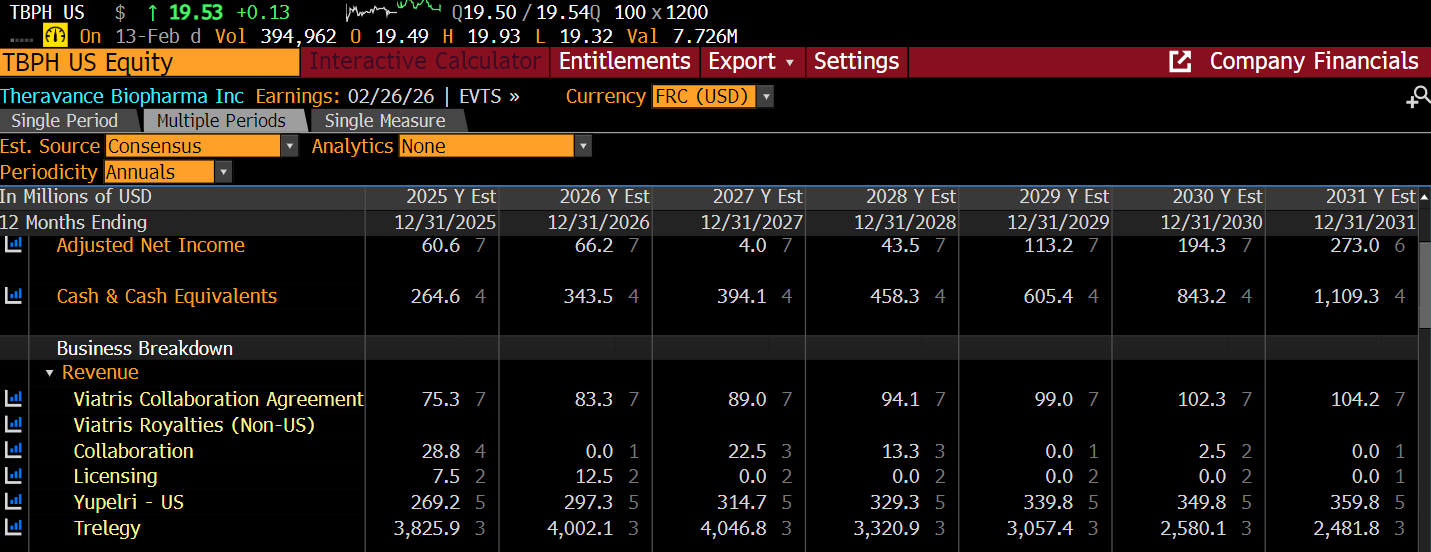This screenshot has width=1431, height=552.
Task: Select the Viatris Royalties (Non-US) label
Action: [194, 425]
